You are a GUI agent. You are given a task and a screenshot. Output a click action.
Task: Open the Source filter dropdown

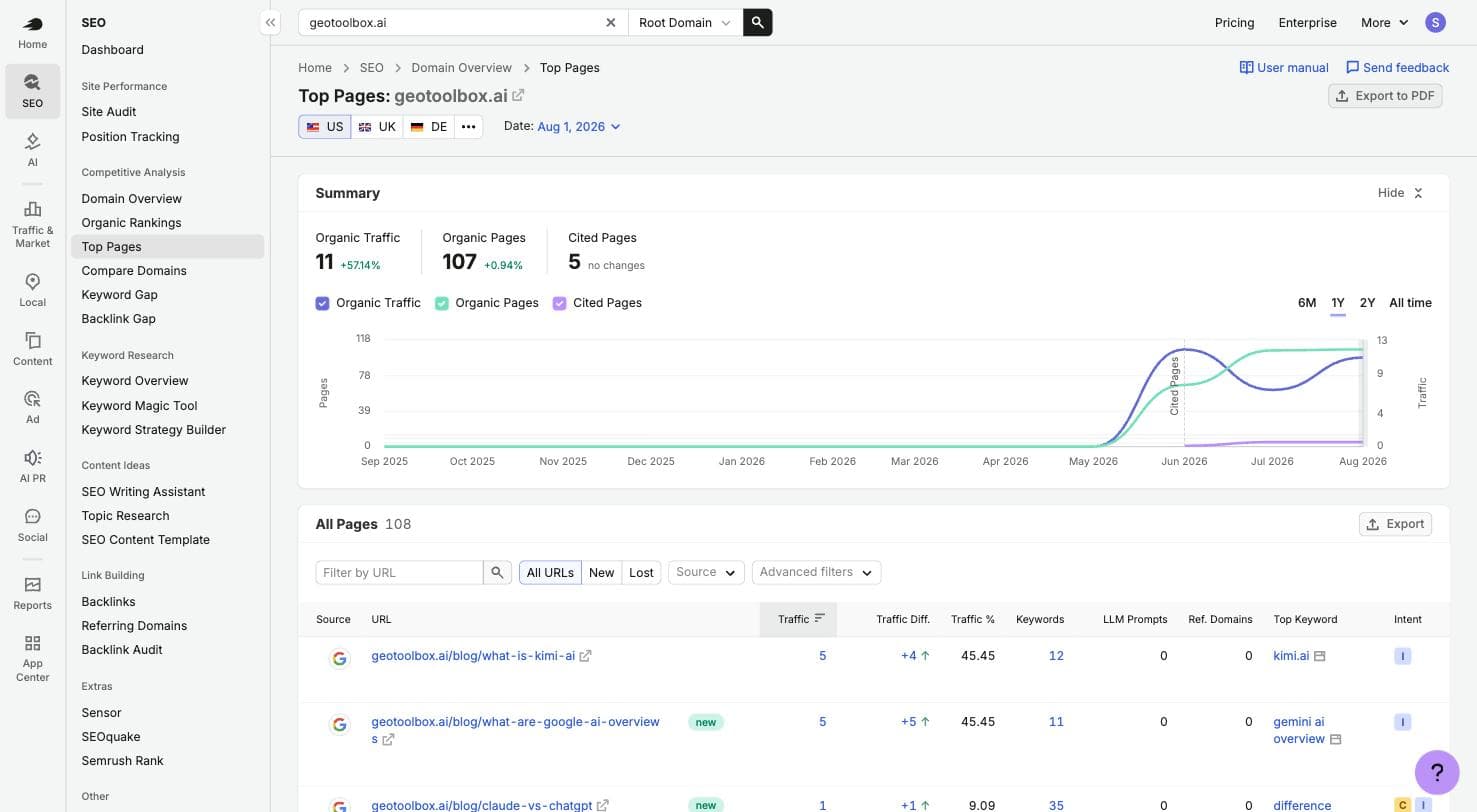click(x=706, y=572)
